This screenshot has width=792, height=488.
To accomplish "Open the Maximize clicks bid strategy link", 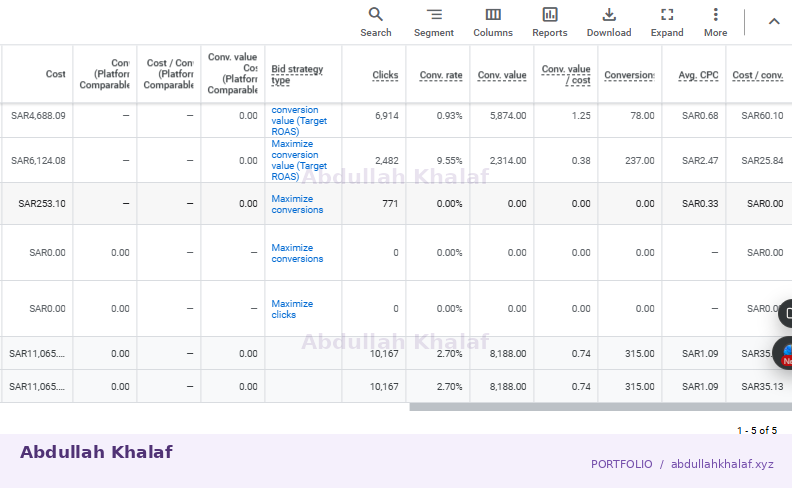I will pos(292,309).
